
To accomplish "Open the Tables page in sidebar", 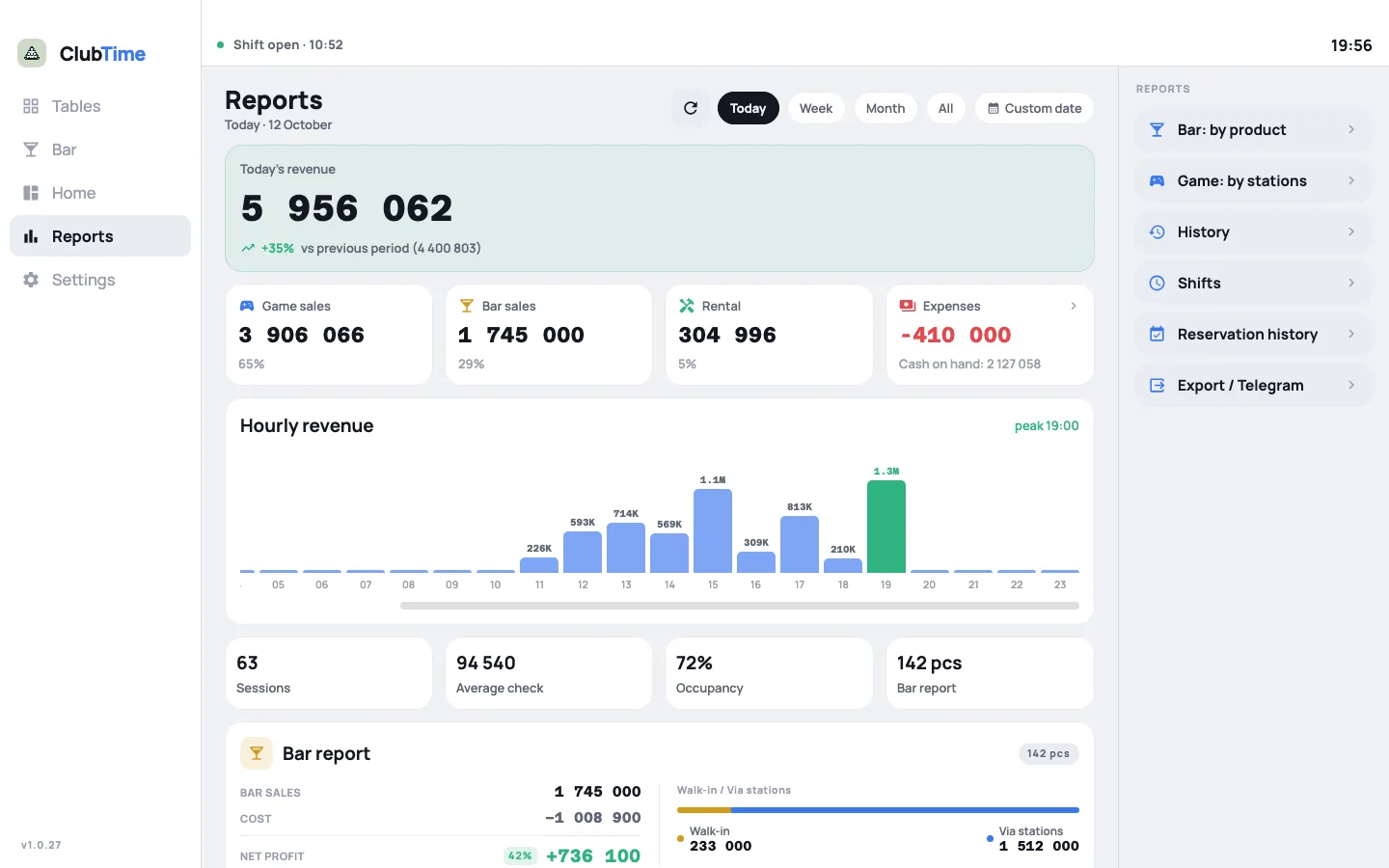I will click(100, 106).
